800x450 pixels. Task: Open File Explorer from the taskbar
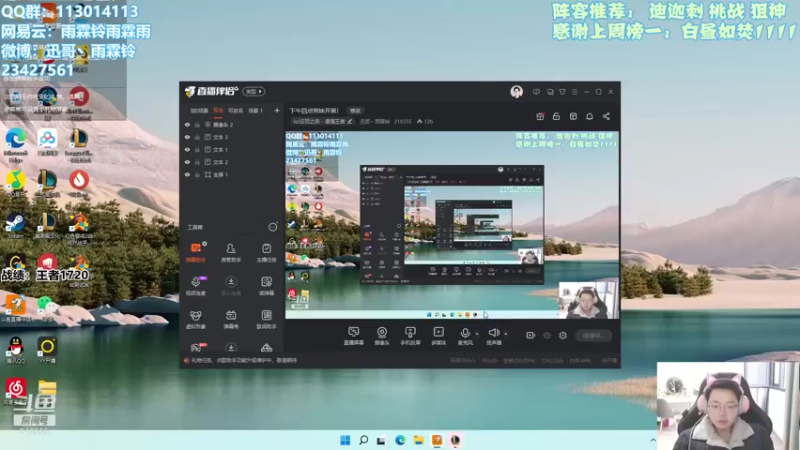[418, 440]
